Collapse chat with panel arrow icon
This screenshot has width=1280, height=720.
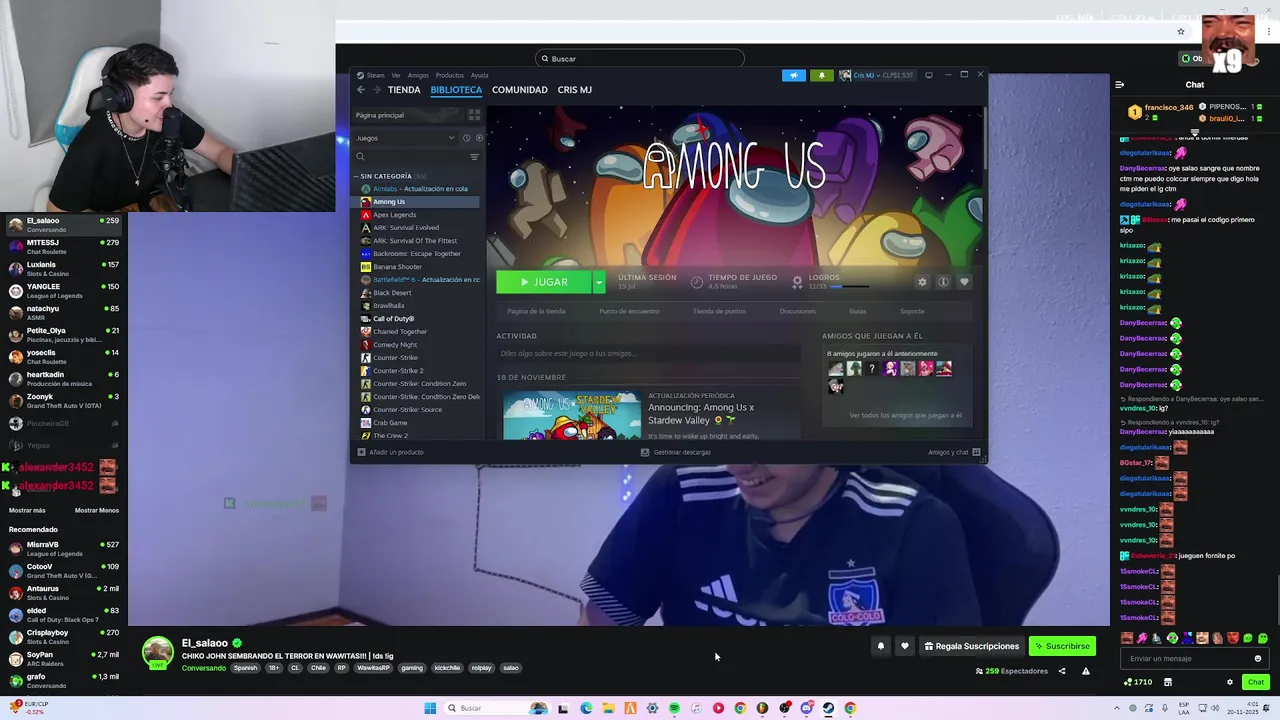1120,85
